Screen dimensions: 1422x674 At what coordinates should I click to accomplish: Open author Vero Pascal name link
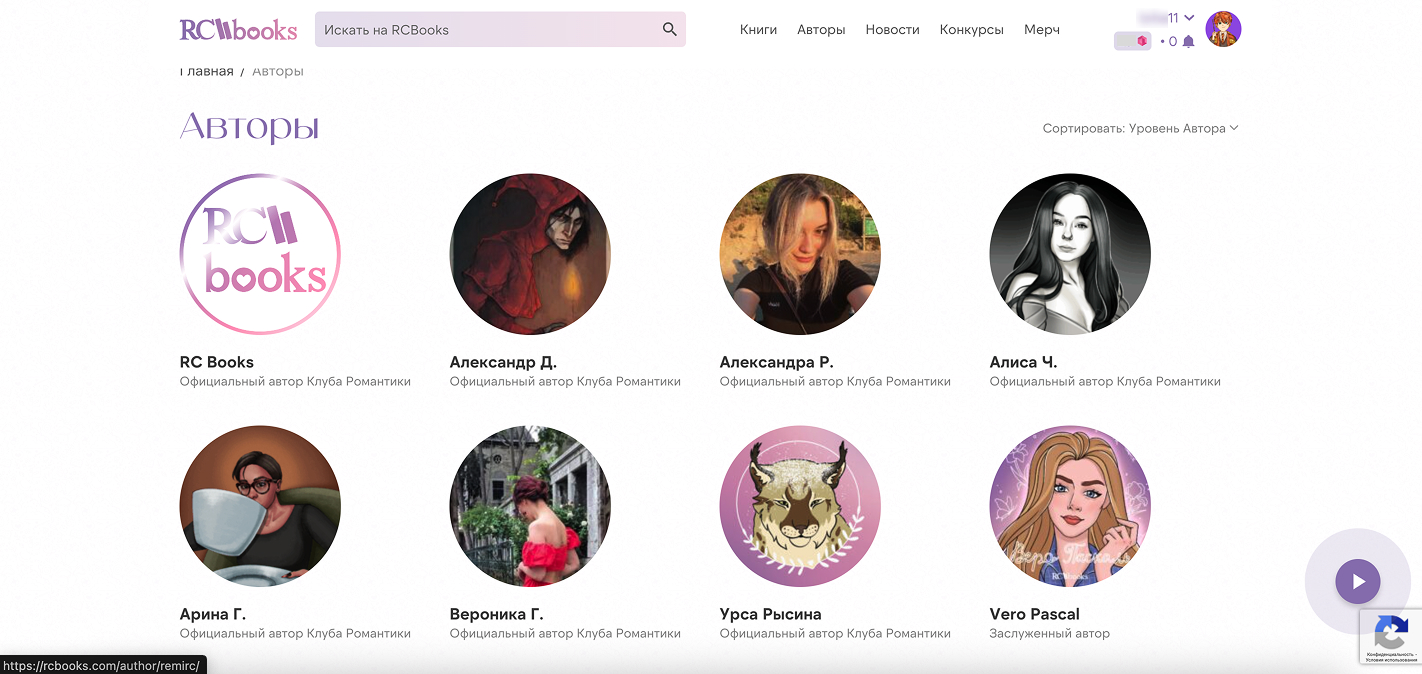[1034, 614]
